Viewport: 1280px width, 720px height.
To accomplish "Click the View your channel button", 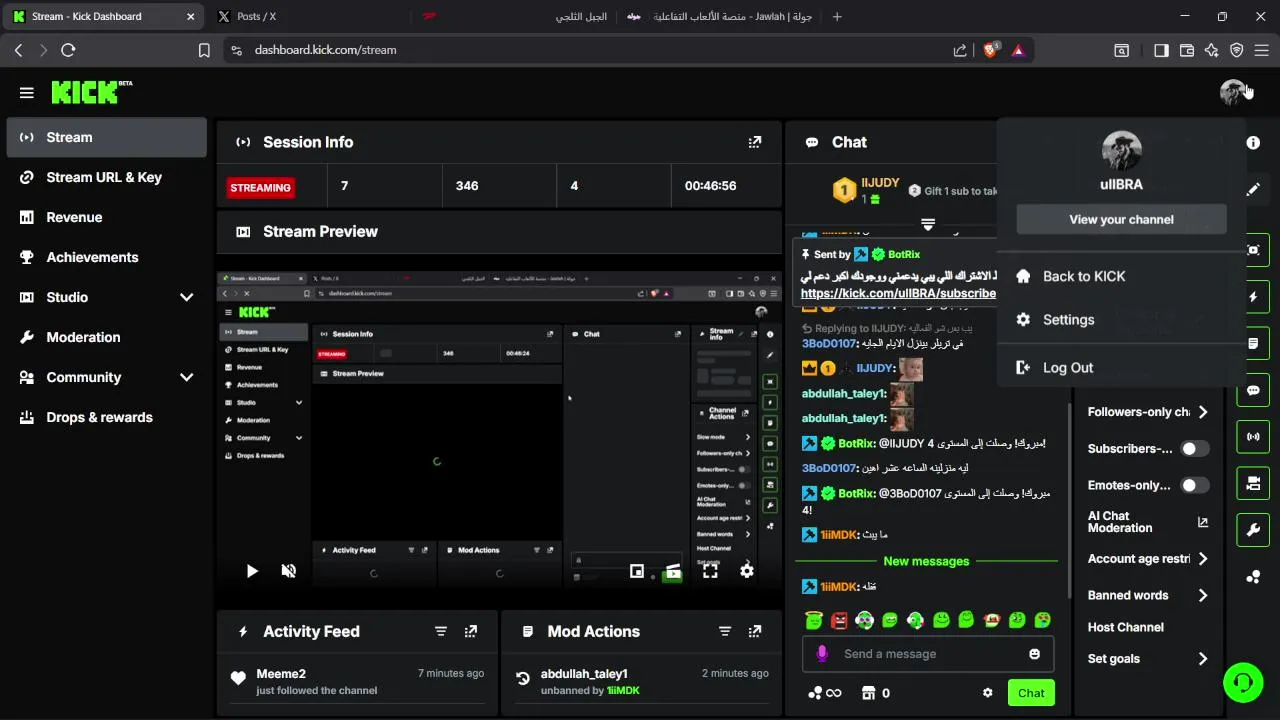I will tap(1121, 219).
